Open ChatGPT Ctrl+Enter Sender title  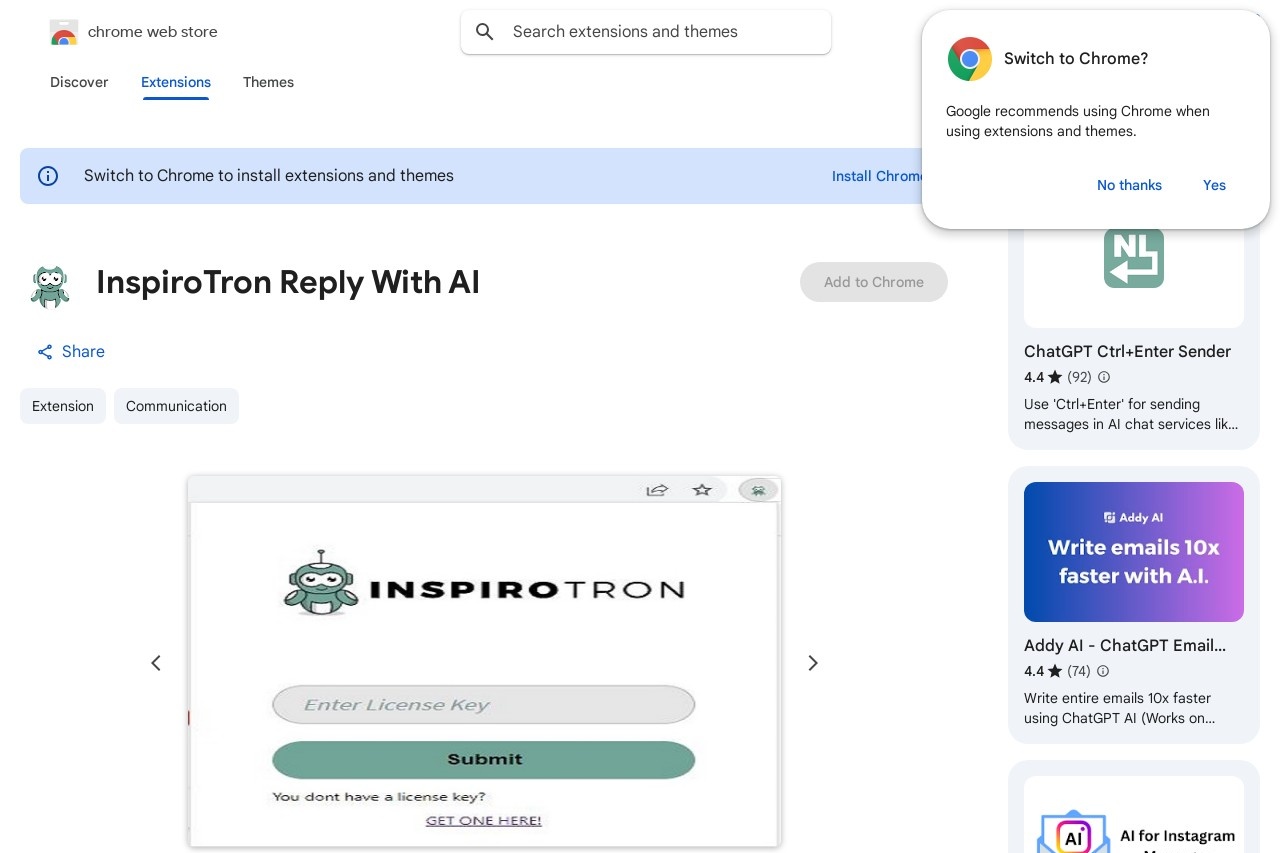click(x=1127, y=351)
